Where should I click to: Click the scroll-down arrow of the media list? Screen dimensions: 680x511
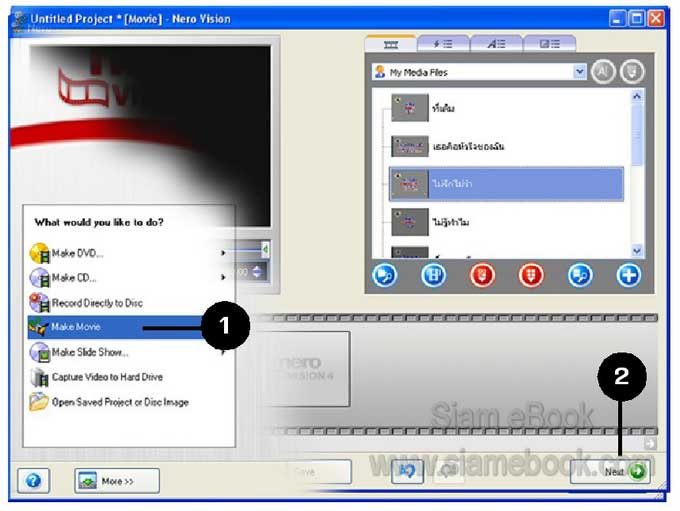(637, 250)
